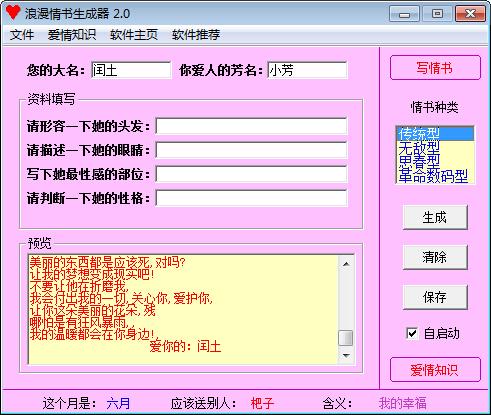The height and width of the screenshot is (415, 491).
Task: Click the 您的大名 name field
Action: coord(131,70)
